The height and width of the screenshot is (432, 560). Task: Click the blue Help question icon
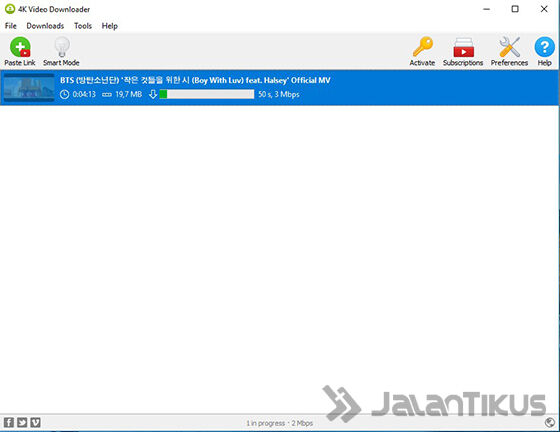(x=544, y=47)
